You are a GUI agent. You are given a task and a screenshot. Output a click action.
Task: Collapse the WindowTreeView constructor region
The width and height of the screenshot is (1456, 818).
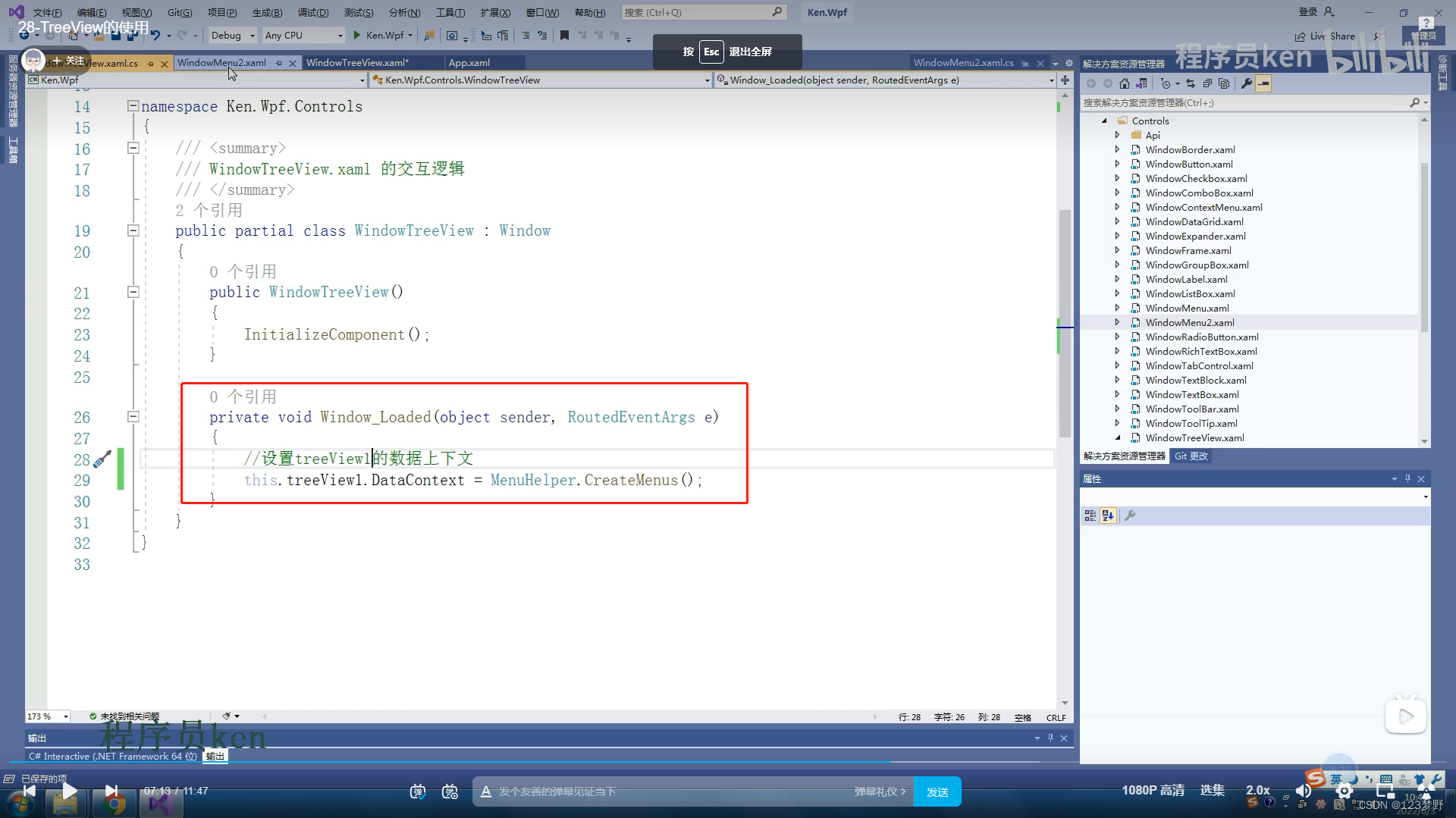point(133,292)
